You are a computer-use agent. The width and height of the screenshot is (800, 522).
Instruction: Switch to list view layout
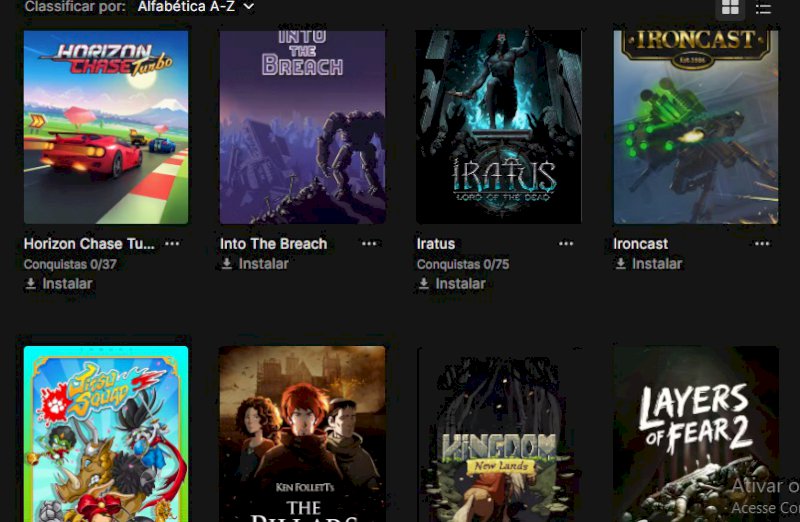763,8
